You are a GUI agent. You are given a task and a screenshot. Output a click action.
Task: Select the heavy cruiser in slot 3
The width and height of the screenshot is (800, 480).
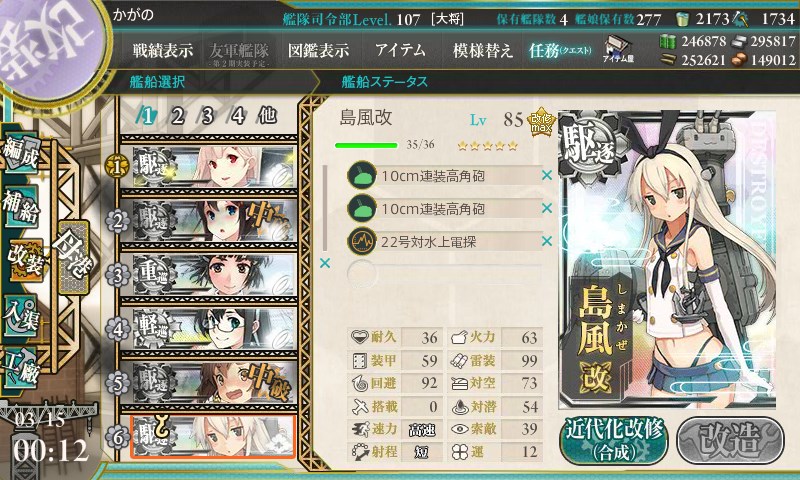click(x=208, y=274)
